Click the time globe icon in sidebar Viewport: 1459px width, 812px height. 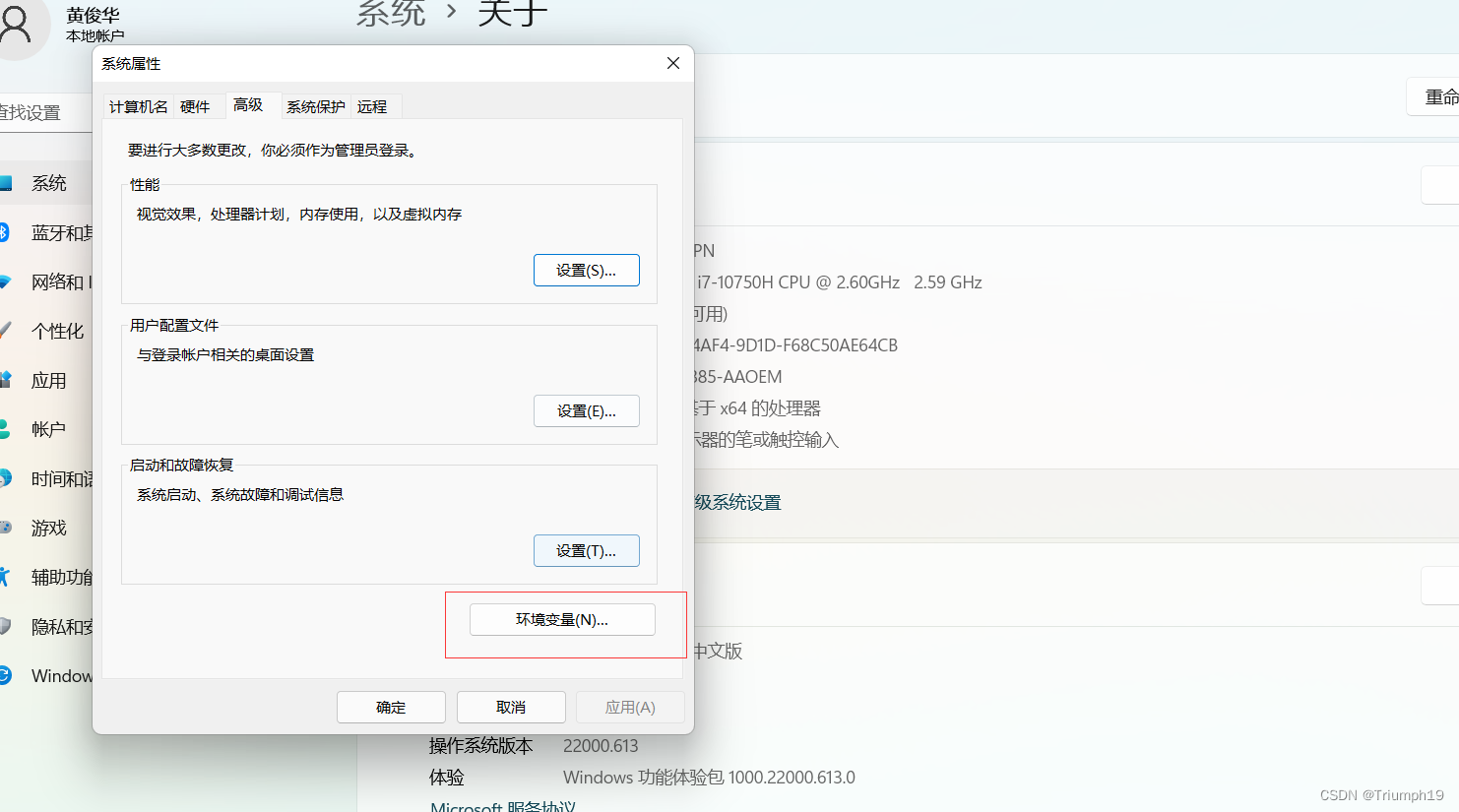tap(5, 478)
